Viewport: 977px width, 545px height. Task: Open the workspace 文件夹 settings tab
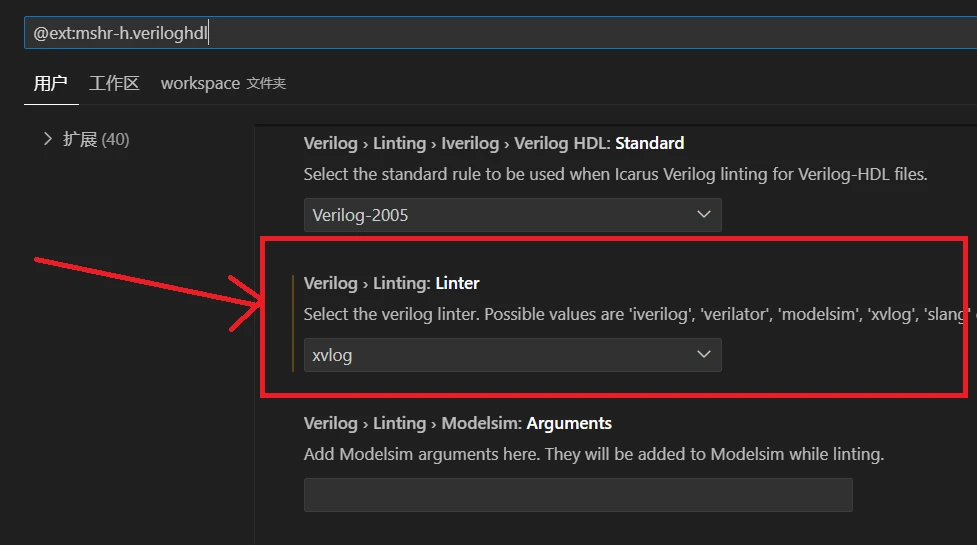(223, 83)
